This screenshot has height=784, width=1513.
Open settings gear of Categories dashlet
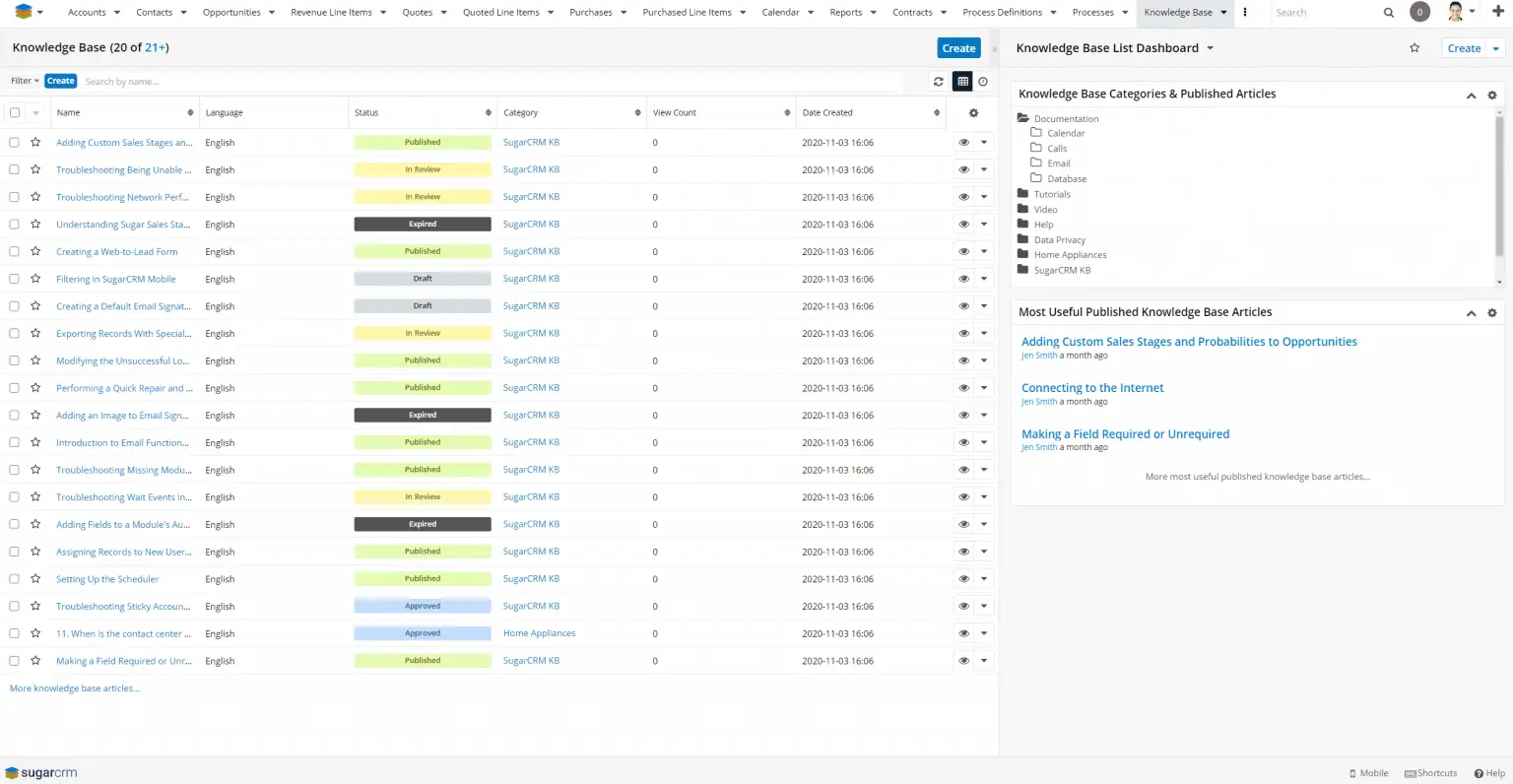(x=1491, y=95)
